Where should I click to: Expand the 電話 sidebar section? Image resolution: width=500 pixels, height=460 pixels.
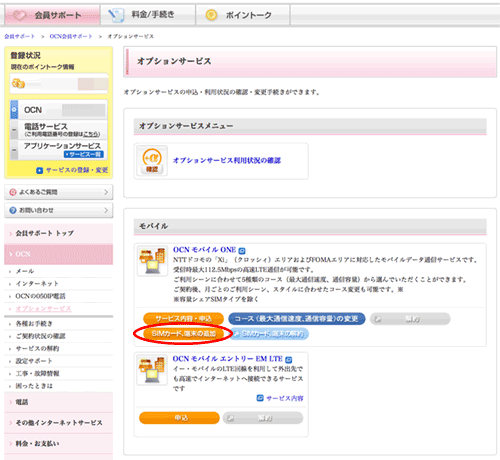tap(59, 402)
